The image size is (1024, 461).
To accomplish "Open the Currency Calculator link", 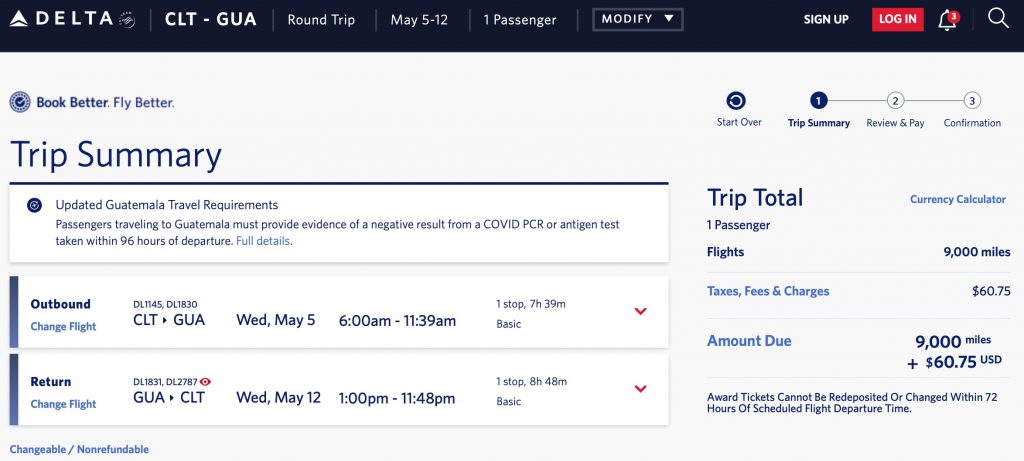I will pyautogui.click(x=957, y=199).
